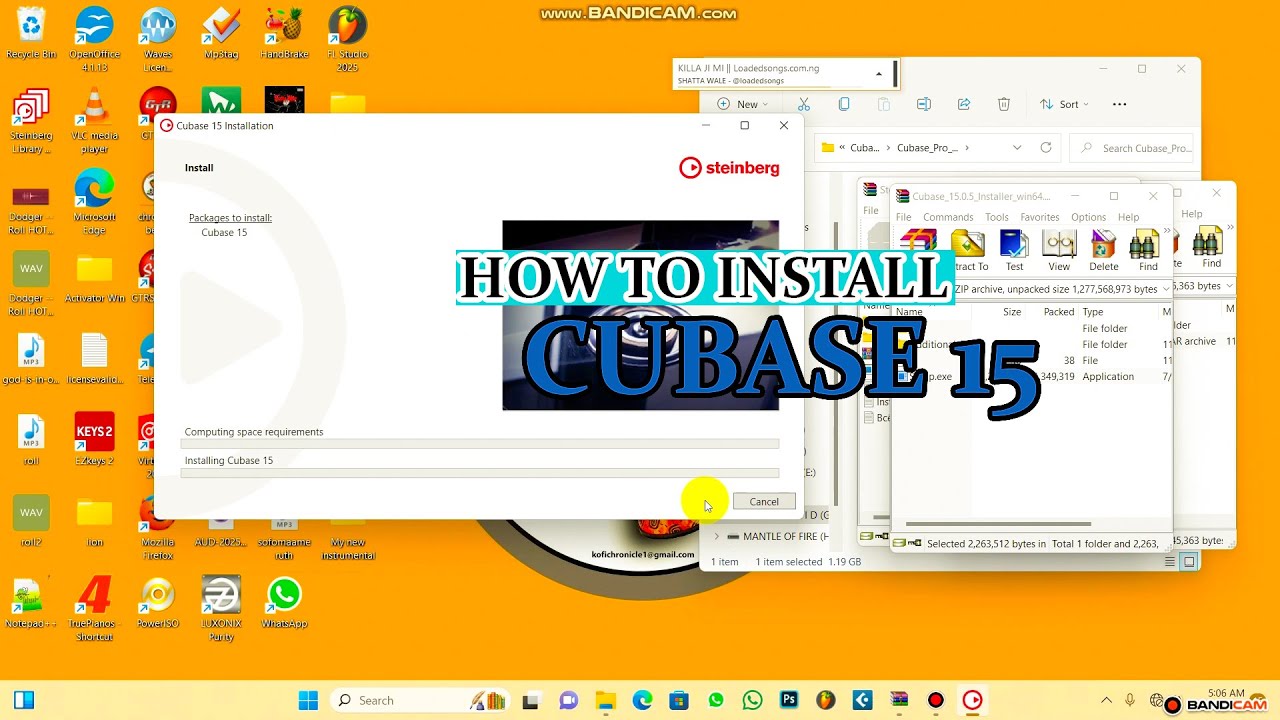
Task: Open Microsoft Store from the taskbar
Action: pyautogui.click(x=679, y=701)
